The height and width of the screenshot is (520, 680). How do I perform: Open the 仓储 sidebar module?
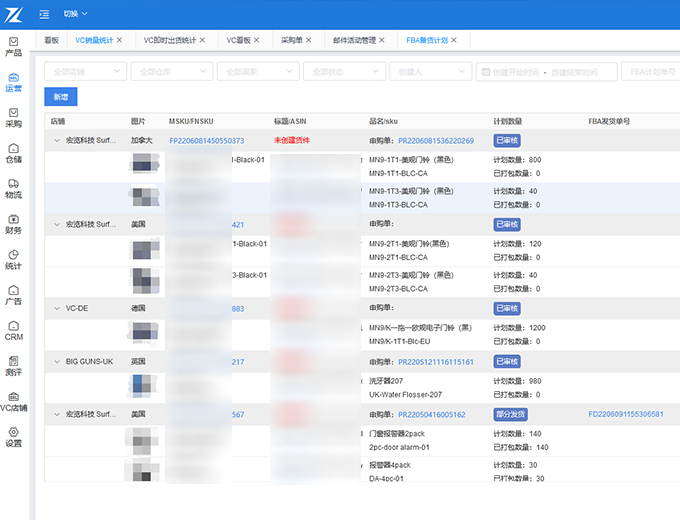point(13,154)
